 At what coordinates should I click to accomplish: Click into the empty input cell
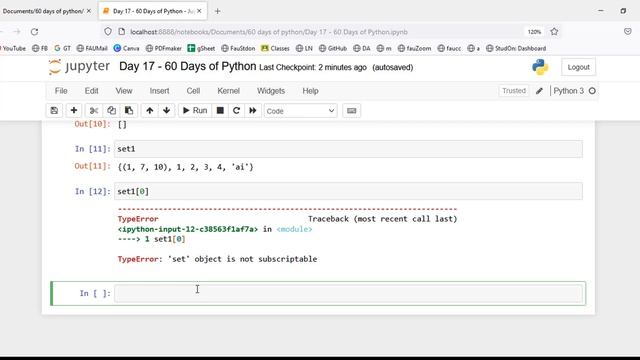point(349,293)
